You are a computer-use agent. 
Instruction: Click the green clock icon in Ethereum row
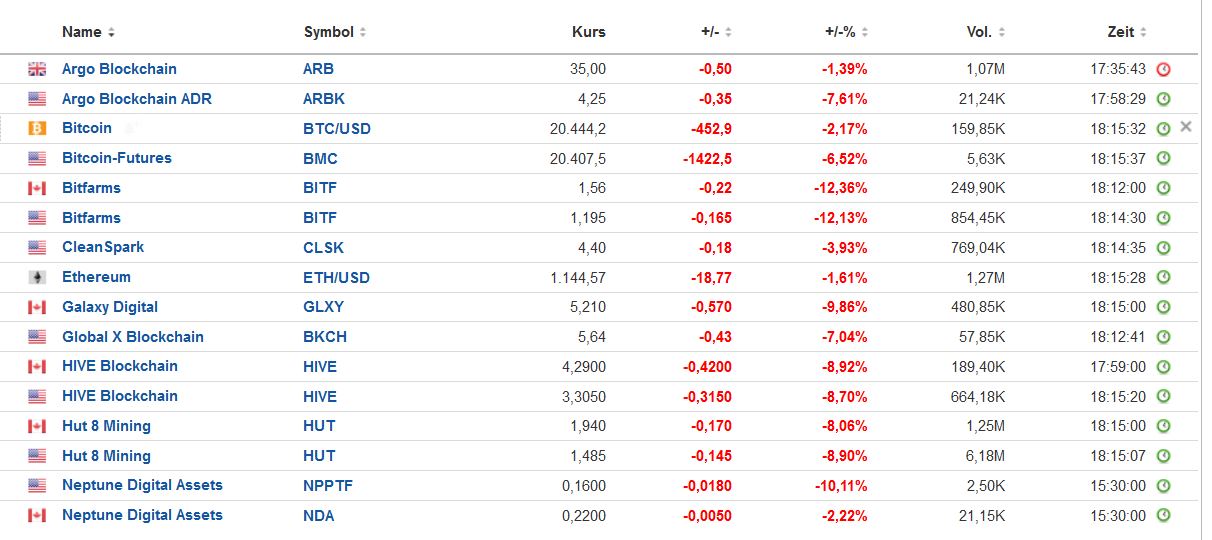(1163, 277)
